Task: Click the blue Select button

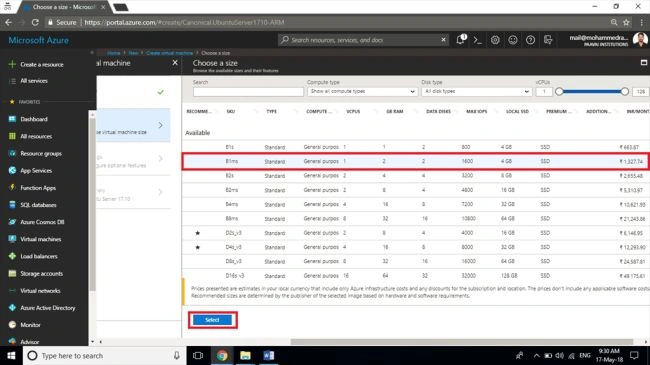Action: coord(212,320)
